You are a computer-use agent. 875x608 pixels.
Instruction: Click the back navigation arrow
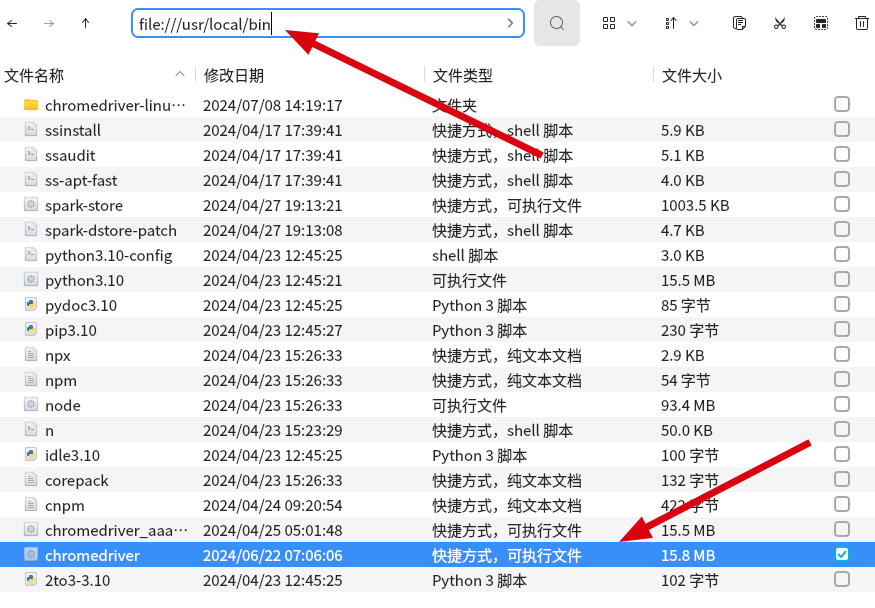coord(17,23)
